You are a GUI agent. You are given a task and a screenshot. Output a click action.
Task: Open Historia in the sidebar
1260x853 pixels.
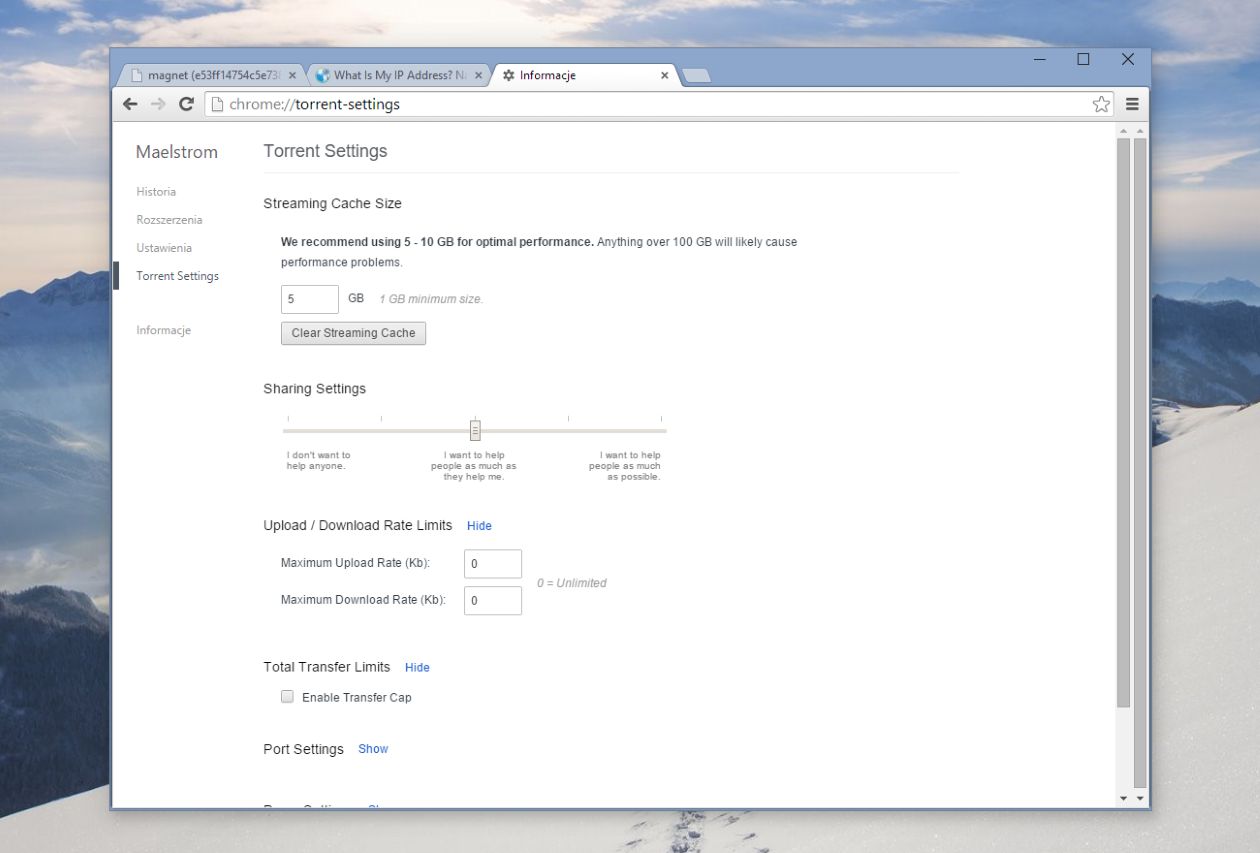156,192
